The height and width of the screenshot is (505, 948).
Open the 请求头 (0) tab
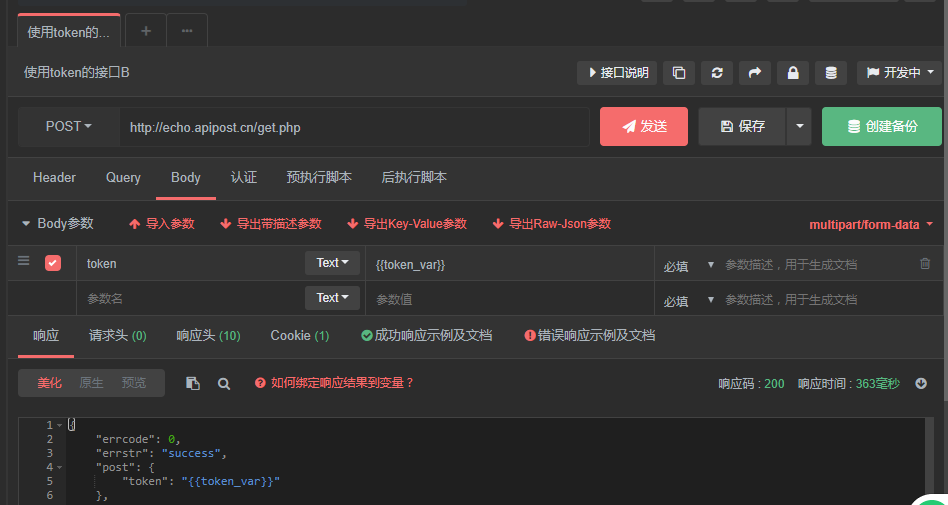118,336
